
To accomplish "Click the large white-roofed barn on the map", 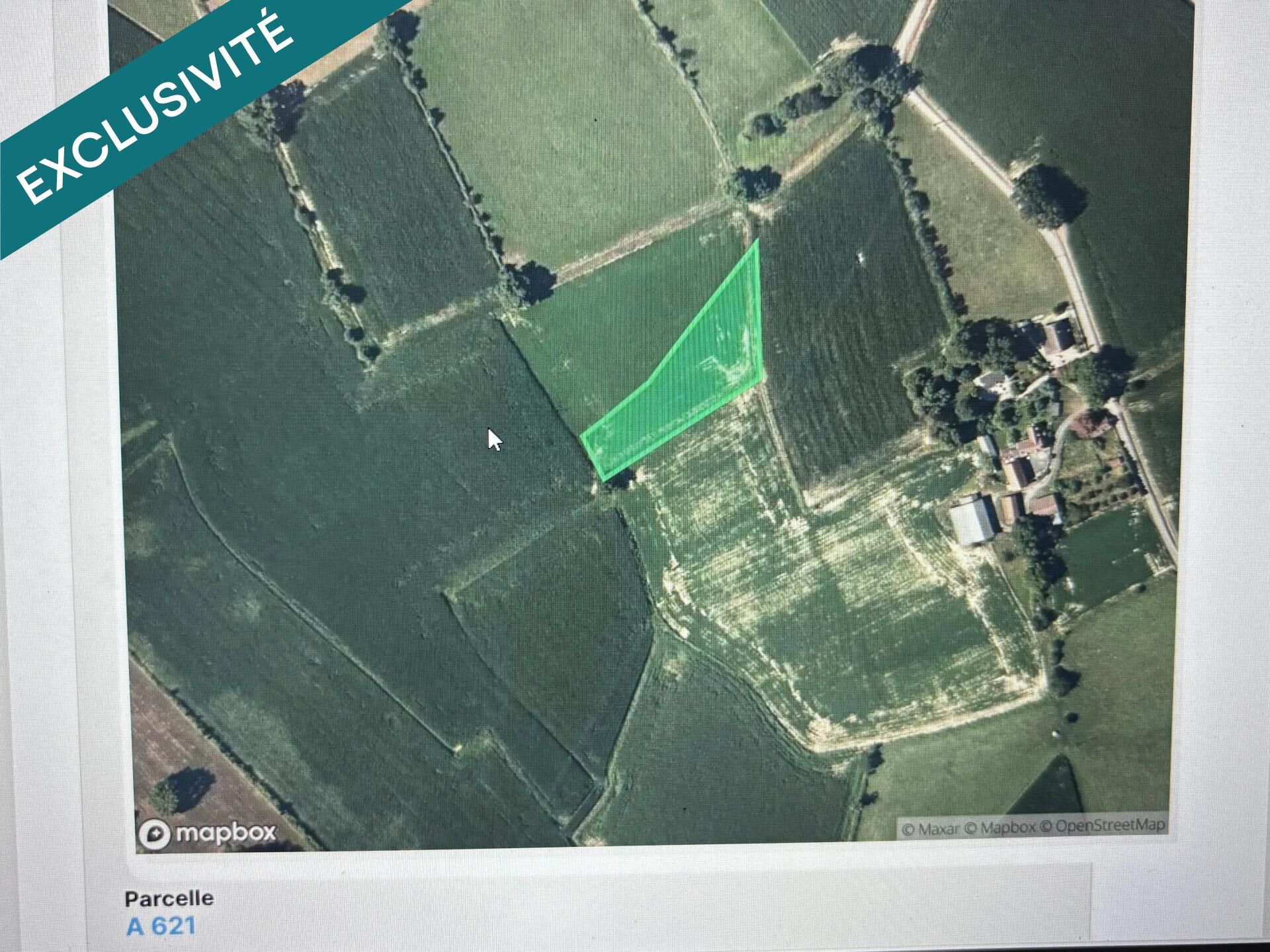I will click(973, 519).
